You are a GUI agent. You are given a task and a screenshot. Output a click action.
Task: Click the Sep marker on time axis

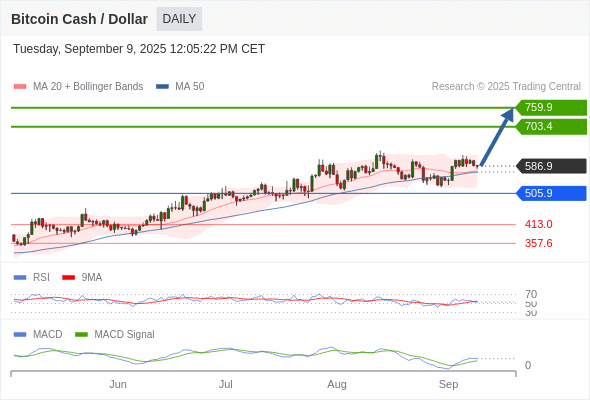point(449,384)
